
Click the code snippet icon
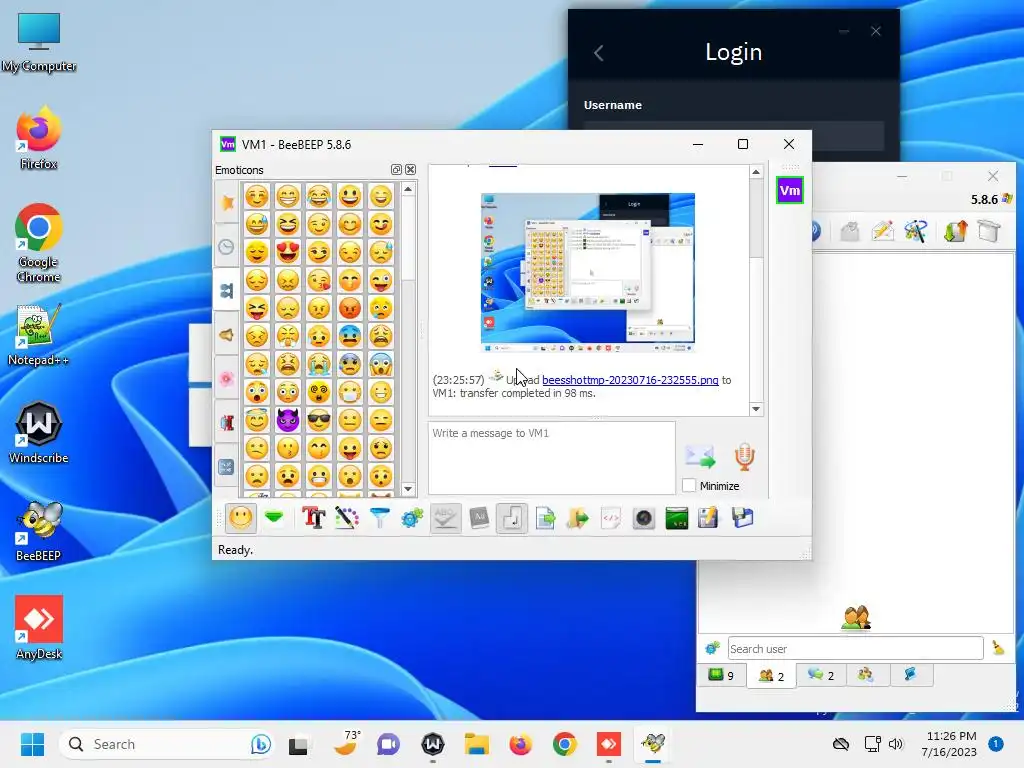click(611, 519)
